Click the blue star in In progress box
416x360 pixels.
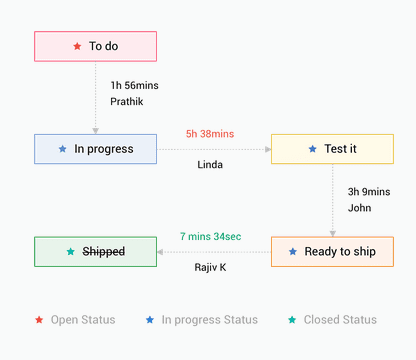click(63, 149)
